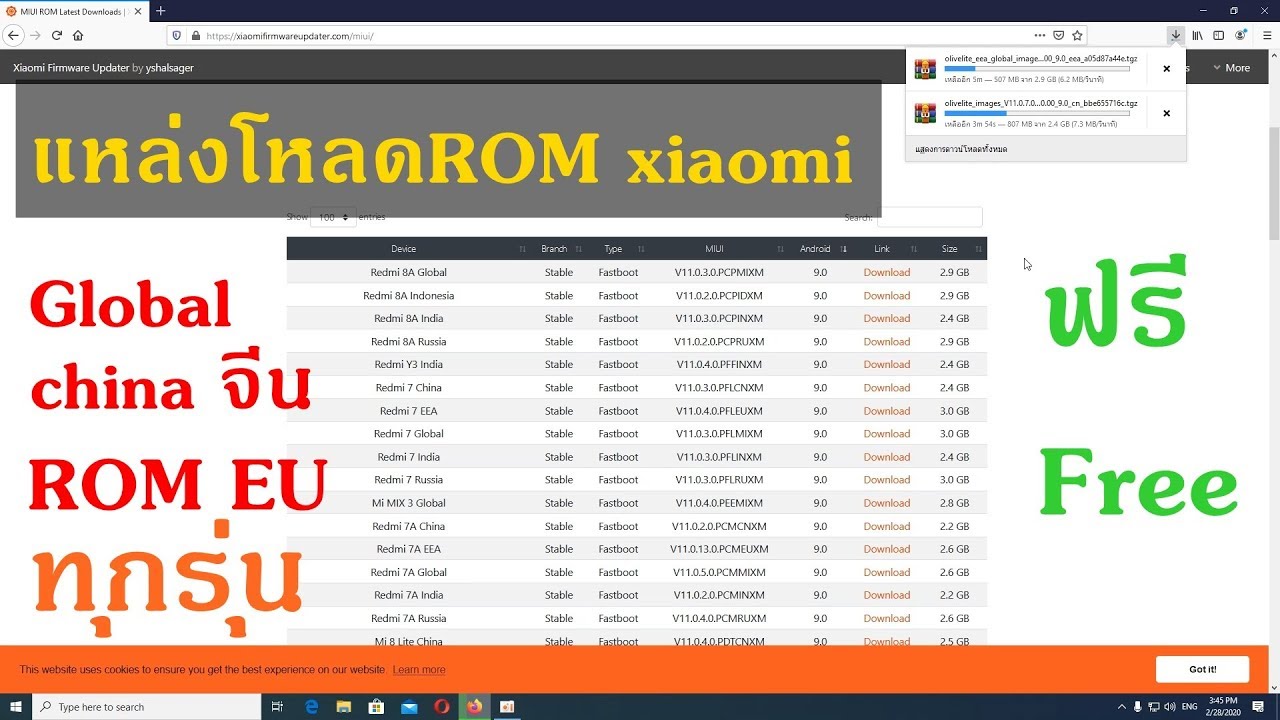The width and height of the screenshot is (1280, 720).
Task: Open the Windows Start menu
Action: 16,707
